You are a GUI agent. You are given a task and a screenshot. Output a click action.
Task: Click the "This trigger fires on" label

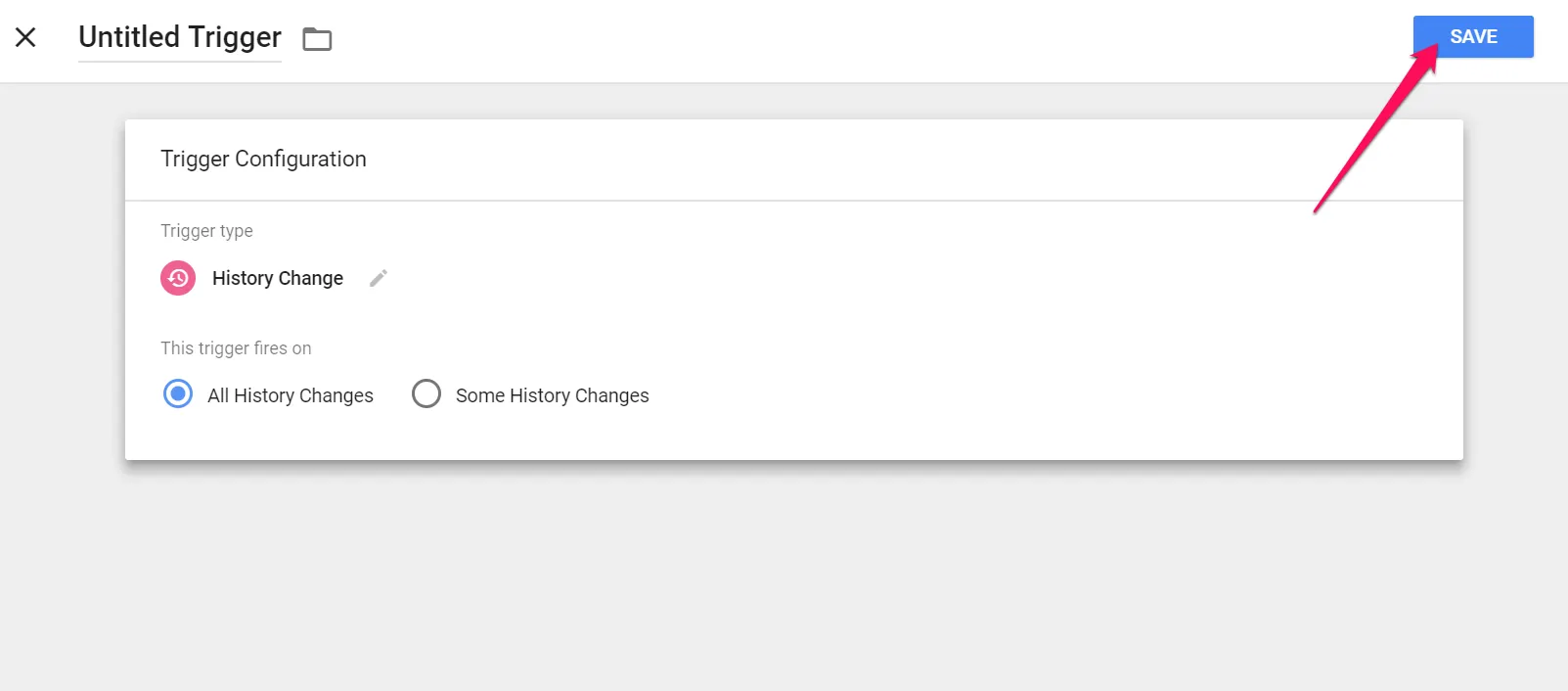[x=236, y=348]
